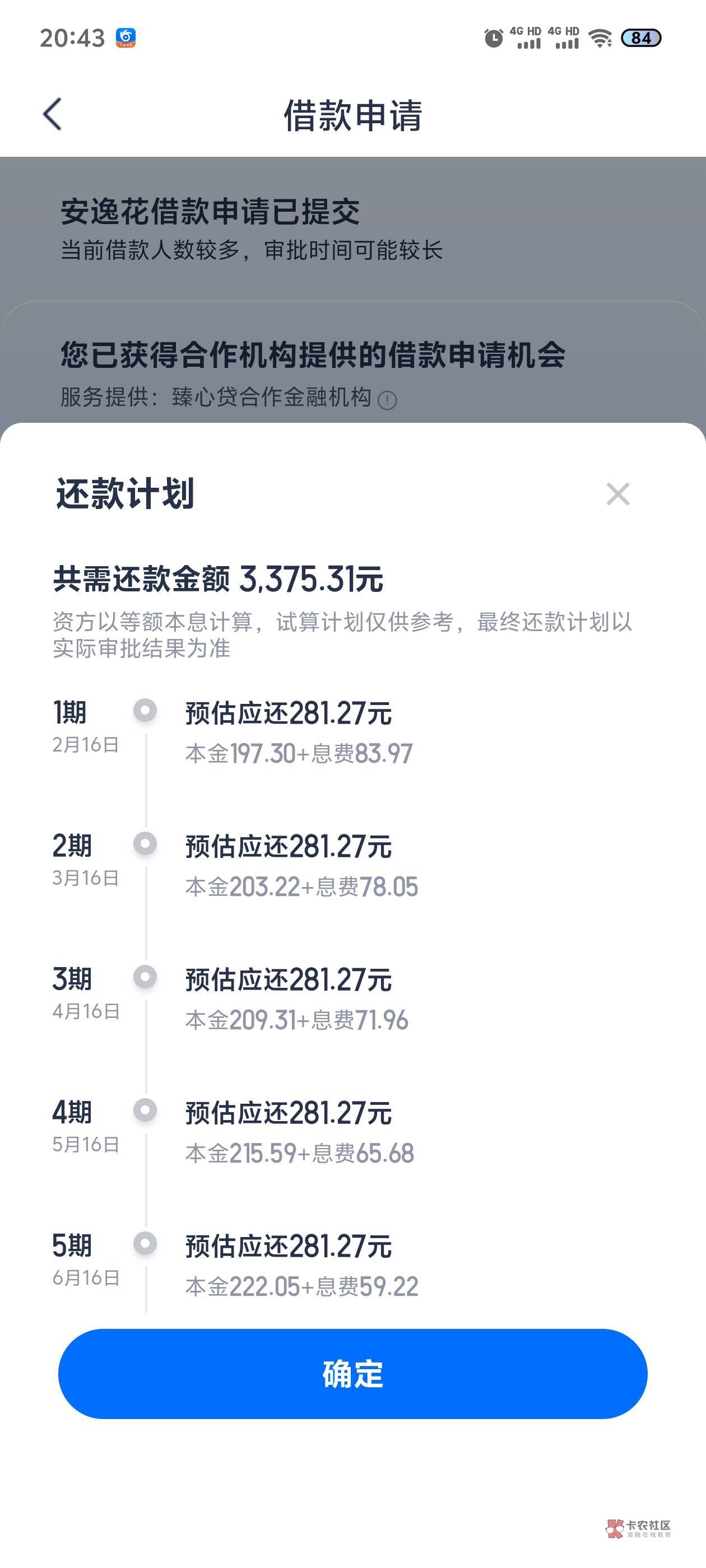This screenshot has height=1568, width=706.
Task: Tap the 安逸花借款申请已提交 heading
Action: [210, 212]
